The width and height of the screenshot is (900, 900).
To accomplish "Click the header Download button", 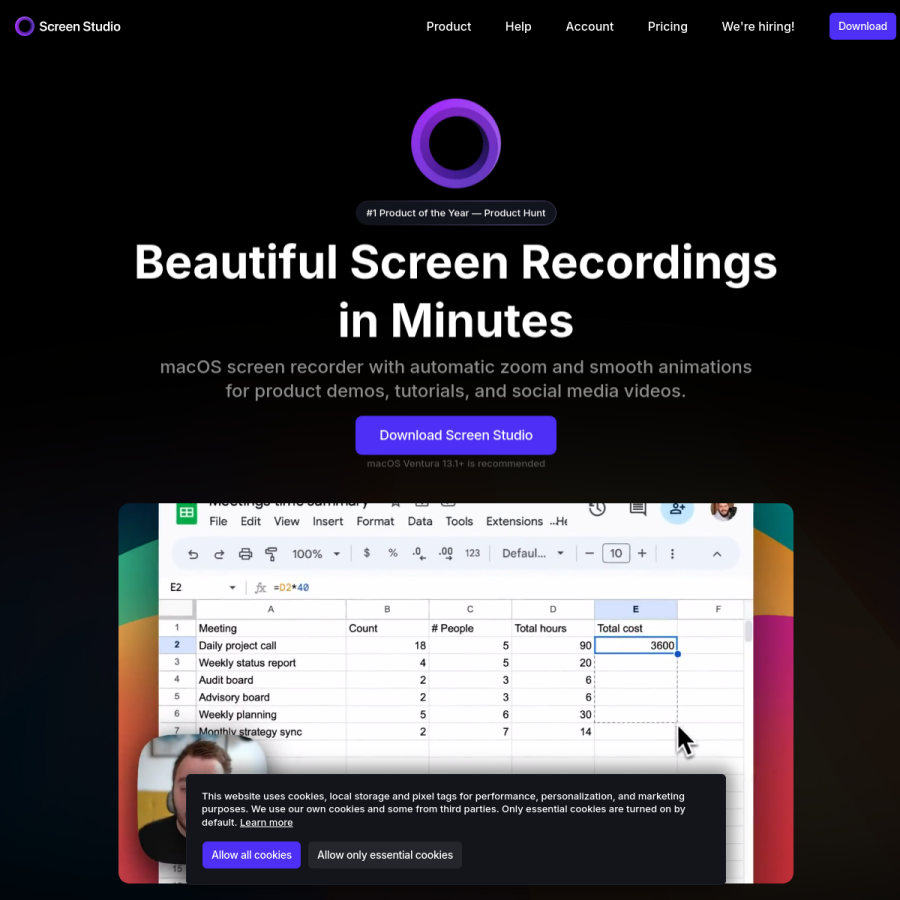I will click(x=862, y=26).
